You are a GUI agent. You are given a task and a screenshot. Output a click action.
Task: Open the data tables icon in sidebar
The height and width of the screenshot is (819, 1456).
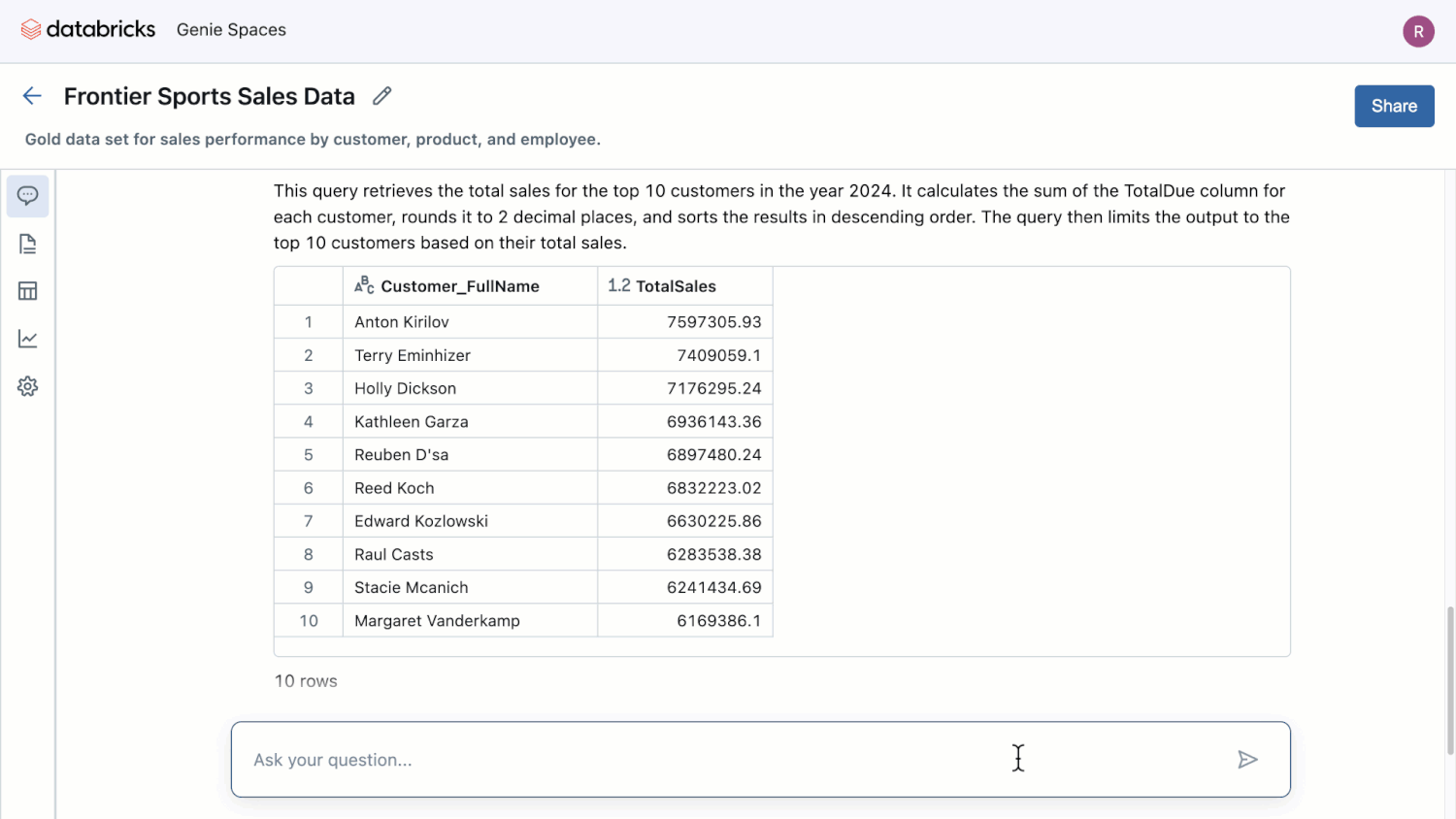[27, 290]
